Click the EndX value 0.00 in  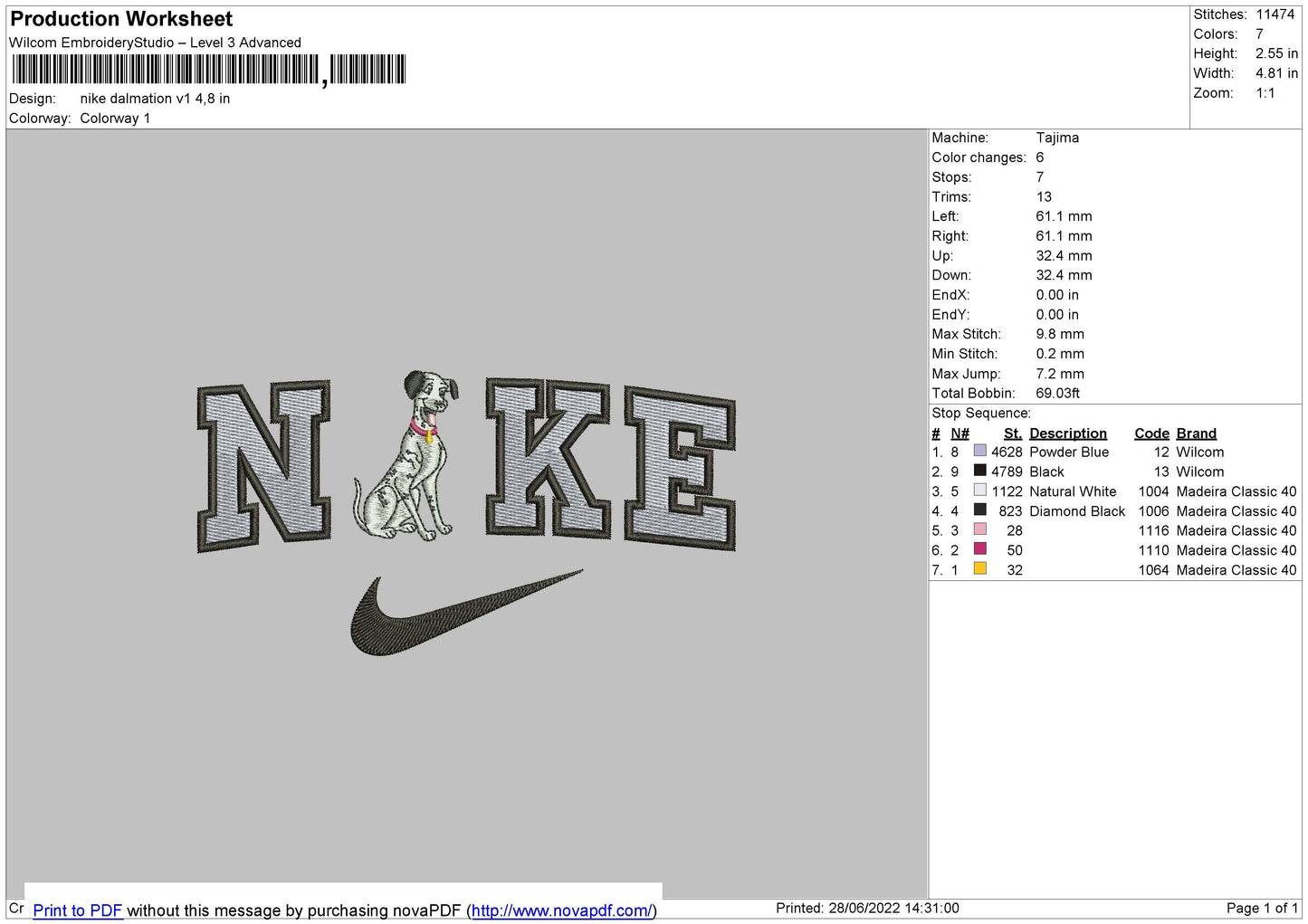tap(1057, 295)
